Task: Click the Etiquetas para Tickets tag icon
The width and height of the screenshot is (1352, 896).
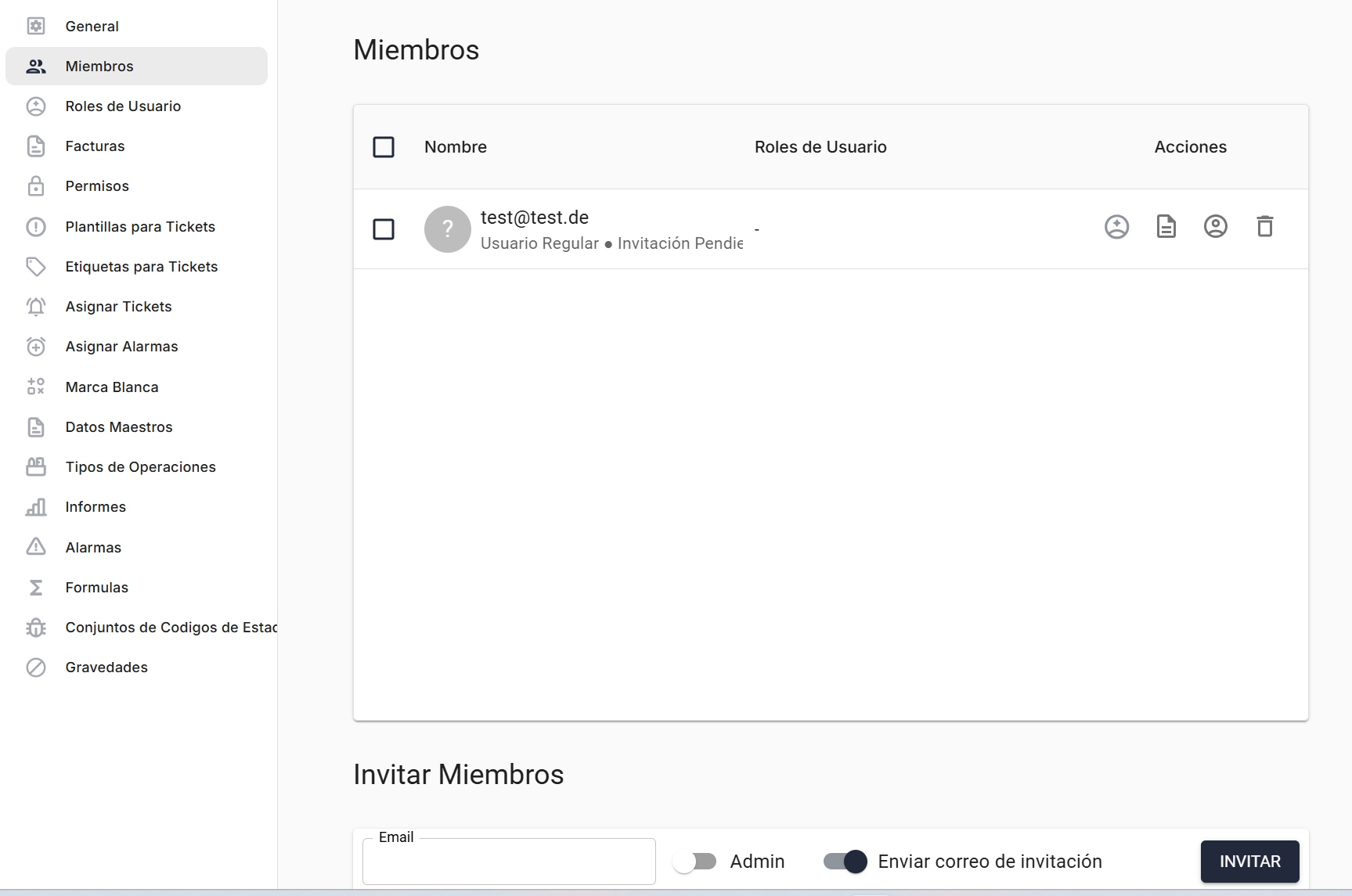Action: (x=36, y=267)
